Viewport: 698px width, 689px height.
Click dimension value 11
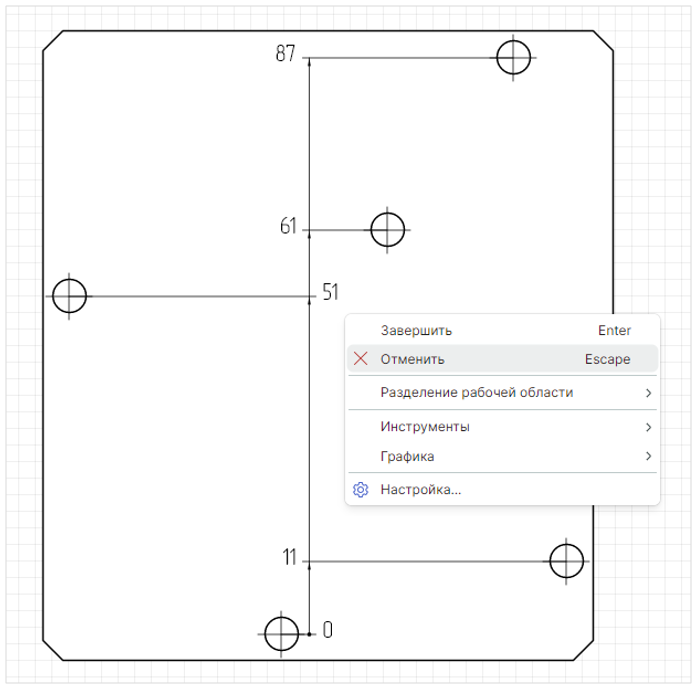click(289, 557)
